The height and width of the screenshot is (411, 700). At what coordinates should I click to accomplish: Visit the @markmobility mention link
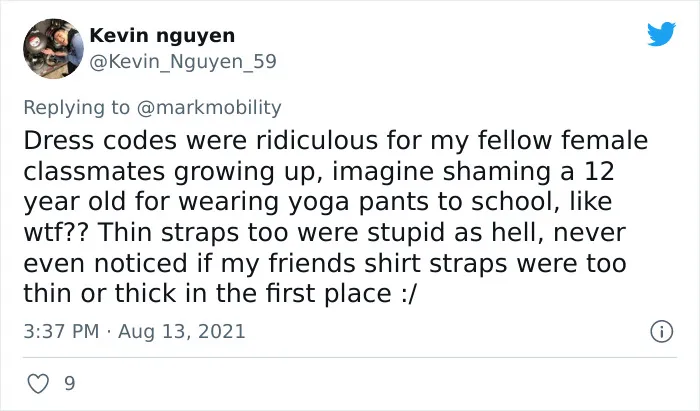coord(209,108)
